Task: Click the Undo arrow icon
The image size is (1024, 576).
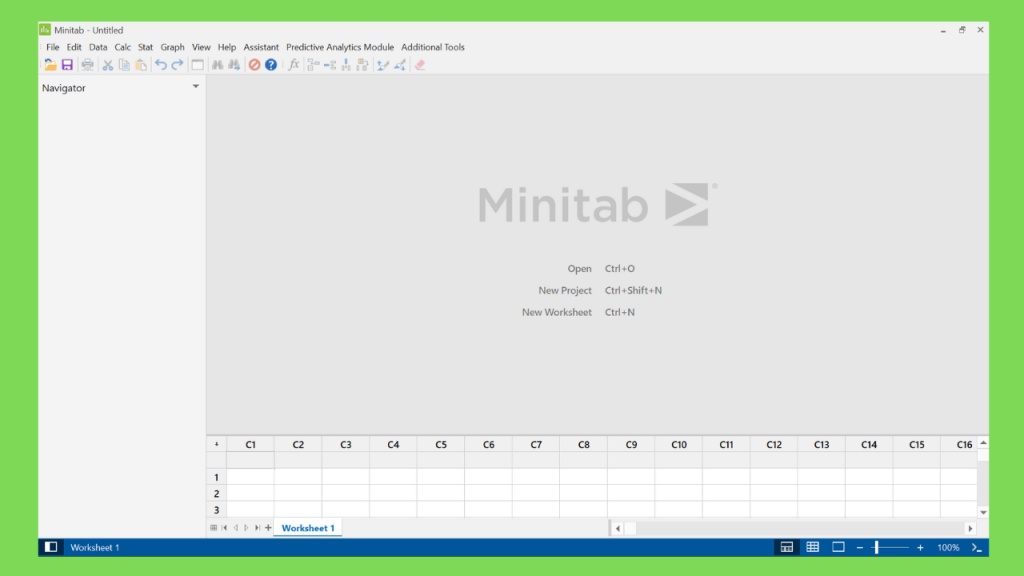Action: pyautogui.click(x=161, y=65)
